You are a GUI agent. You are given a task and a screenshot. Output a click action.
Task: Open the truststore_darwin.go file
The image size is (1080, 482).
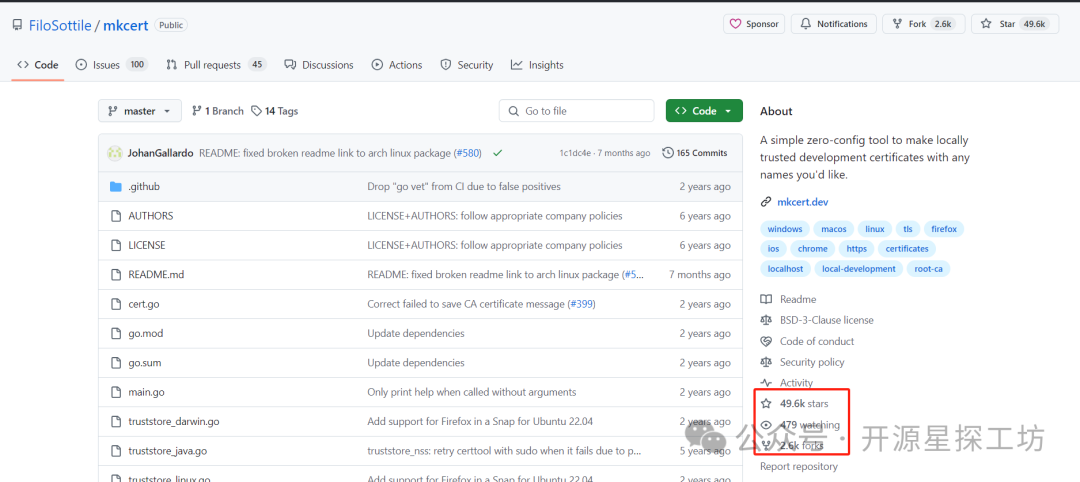point(174,421)
